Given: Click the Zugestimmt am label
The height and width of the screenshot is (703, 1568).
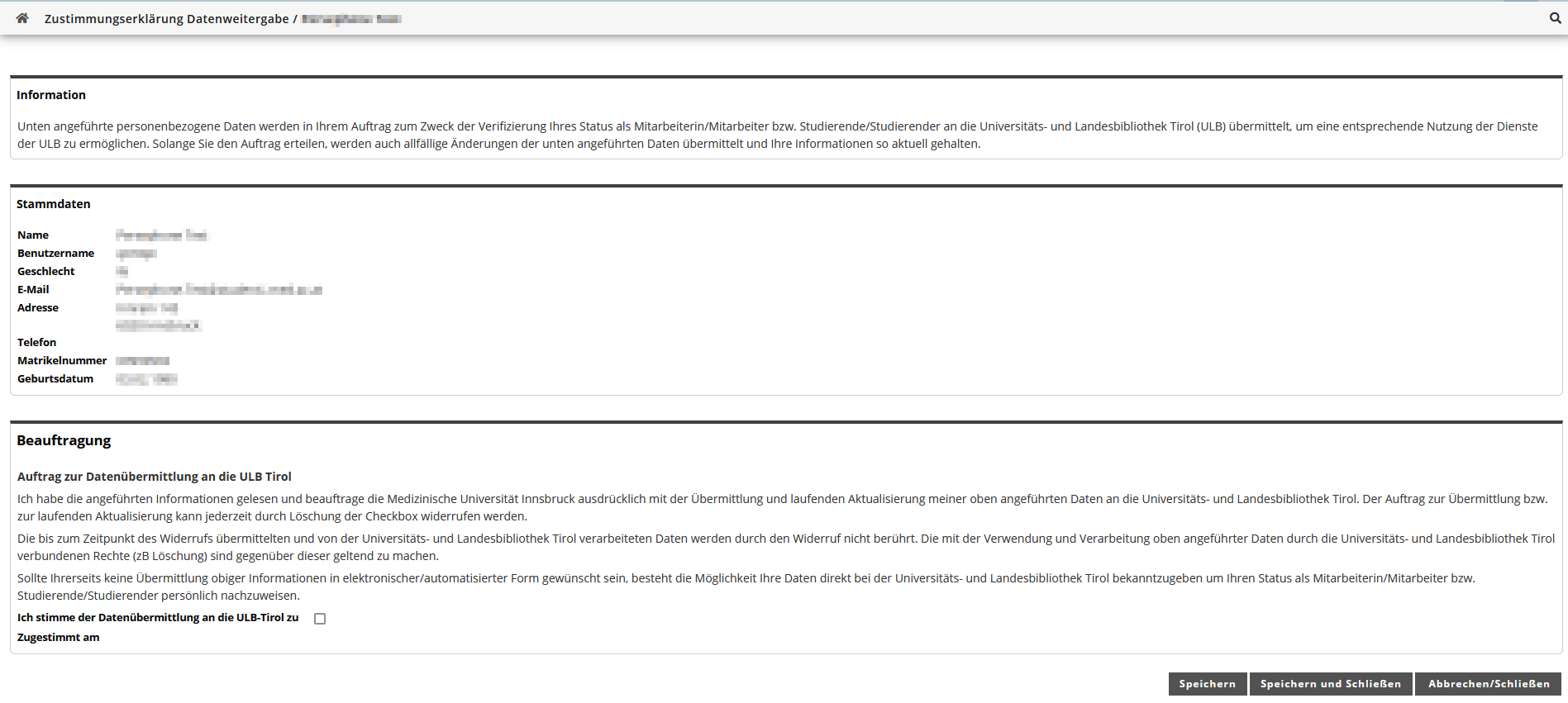Looking at the screenshot, I should click(x=59, y=638).
